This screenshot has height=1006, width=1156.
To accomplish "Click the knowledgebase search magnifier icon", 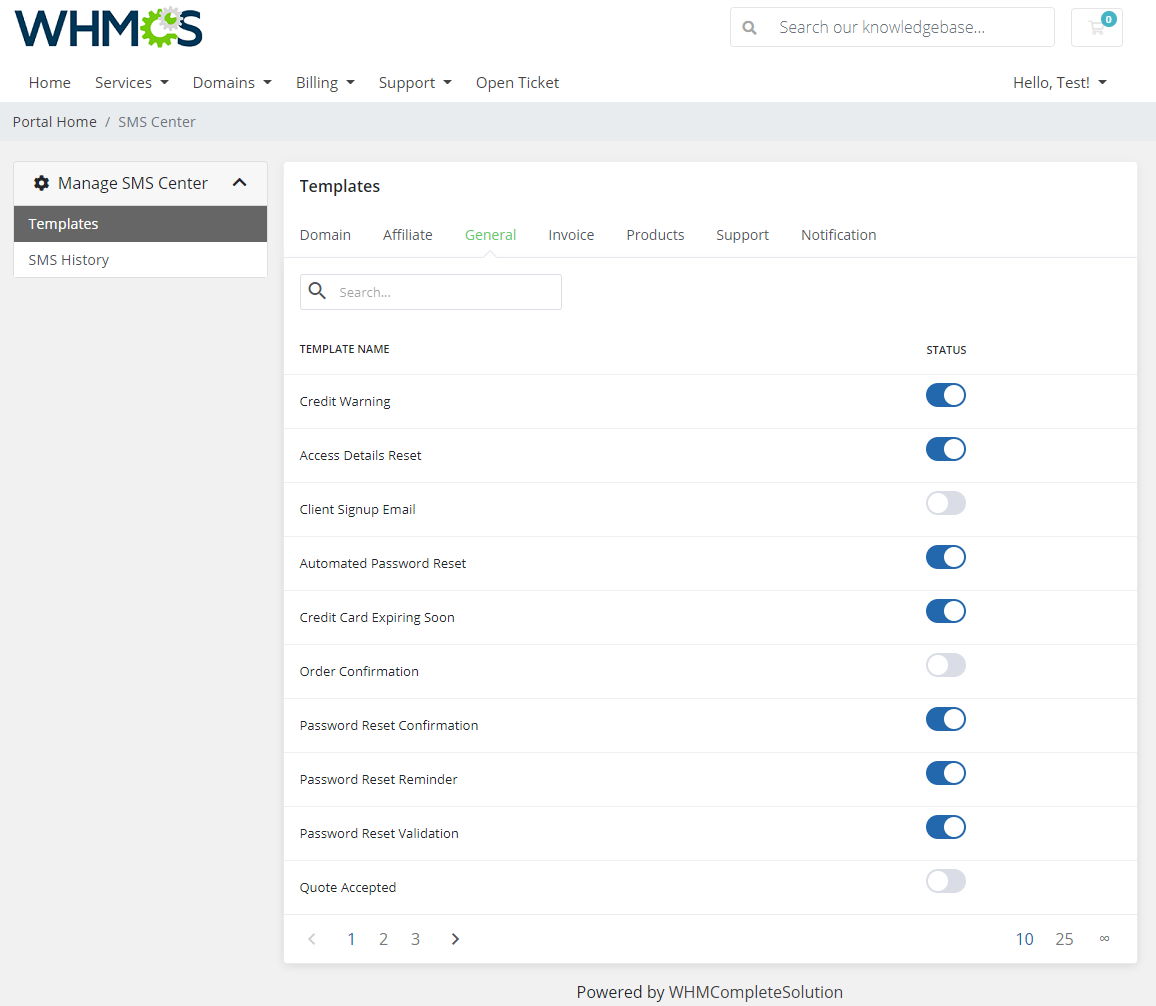I will 750,27.
